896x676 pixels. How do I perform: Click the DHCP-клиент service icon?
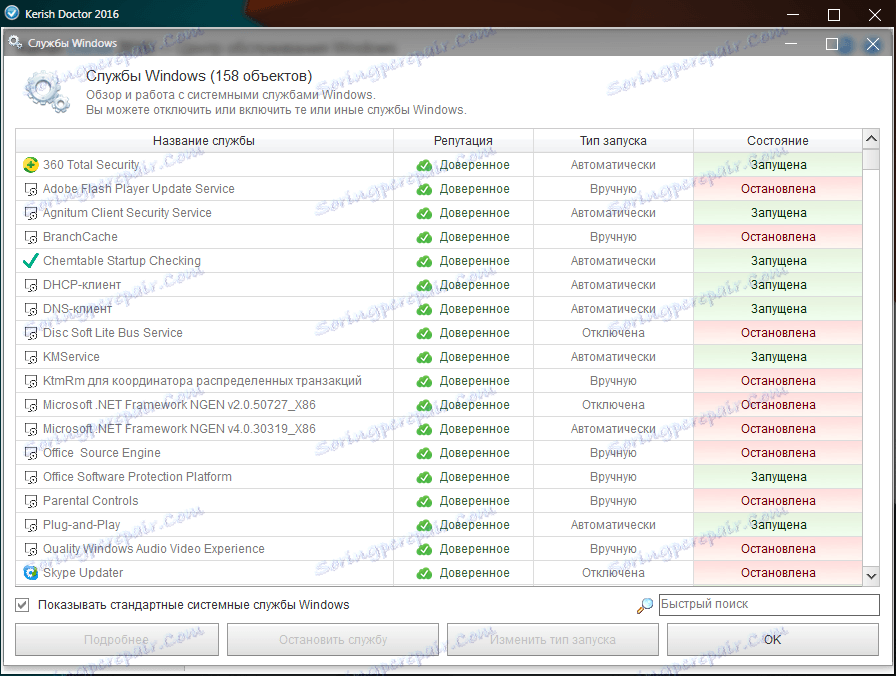(30, 285)
